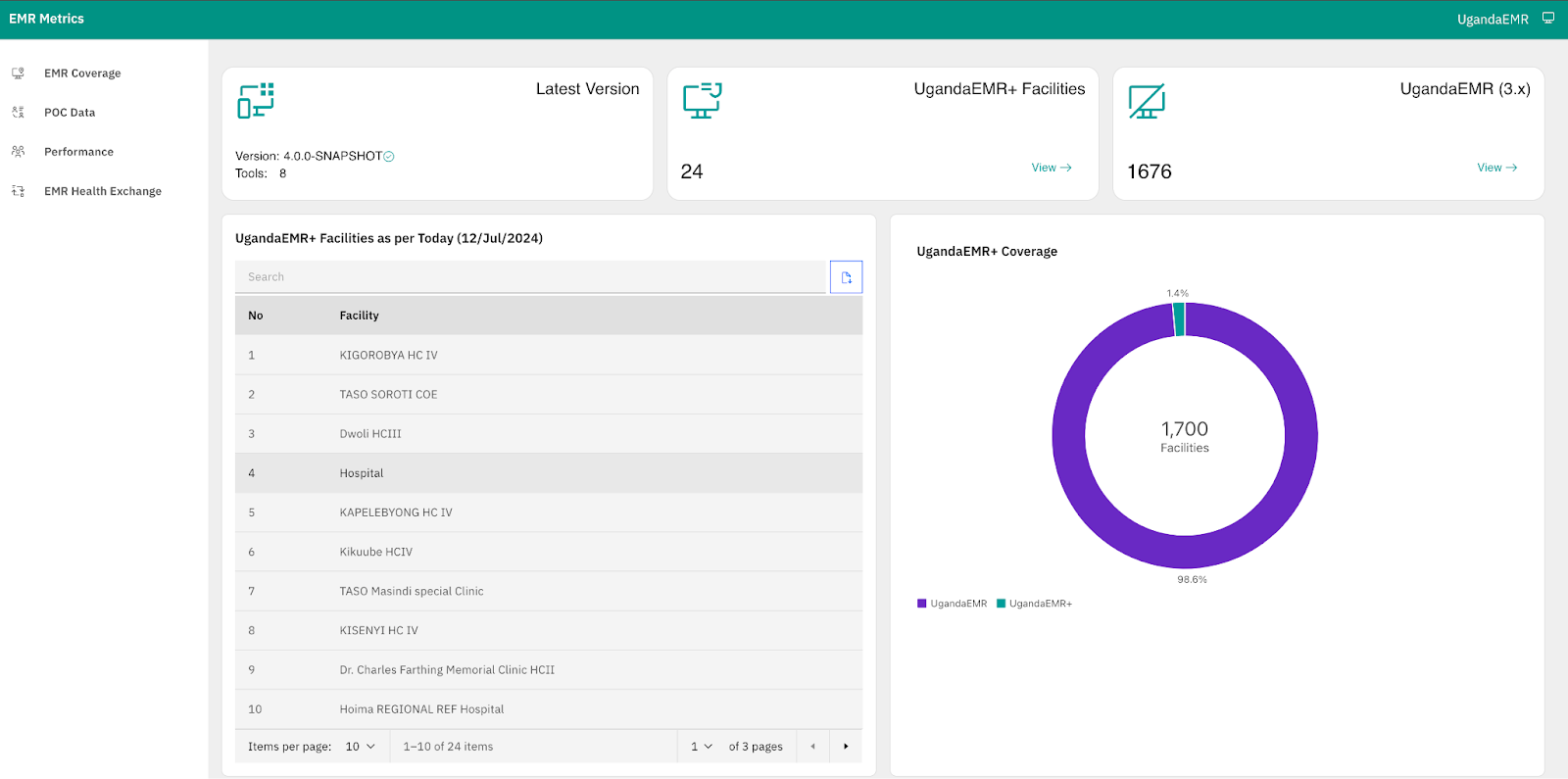Click the EMR Health Exchange sidebar icon
This screenshot has height=779, width=1568.
point(18,191)
